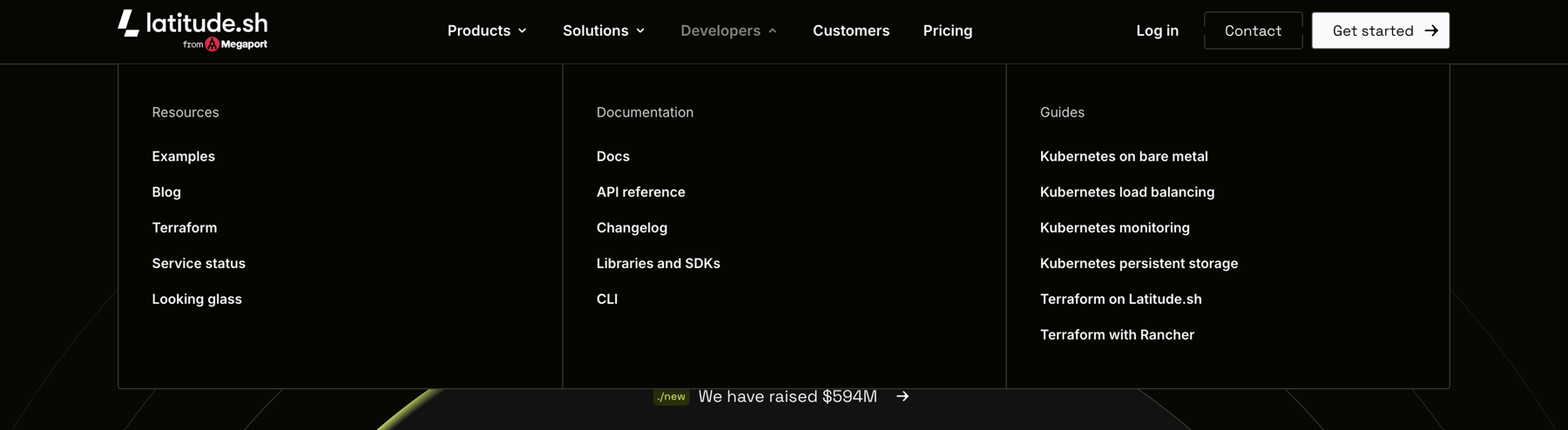Open Kubernetes persistent storage guide
Image resolution: width=1568 pixels, height=430 pixels.
click(1139, 264)
